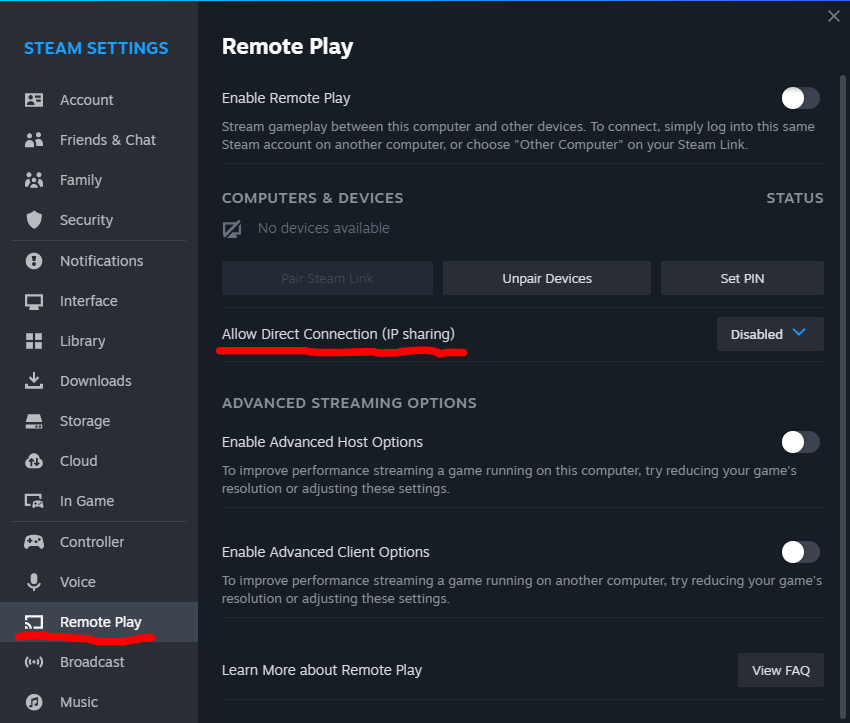
Task: Expand the Allow Direct Connection Disabled dropdown
Action: tap(770, 334)
